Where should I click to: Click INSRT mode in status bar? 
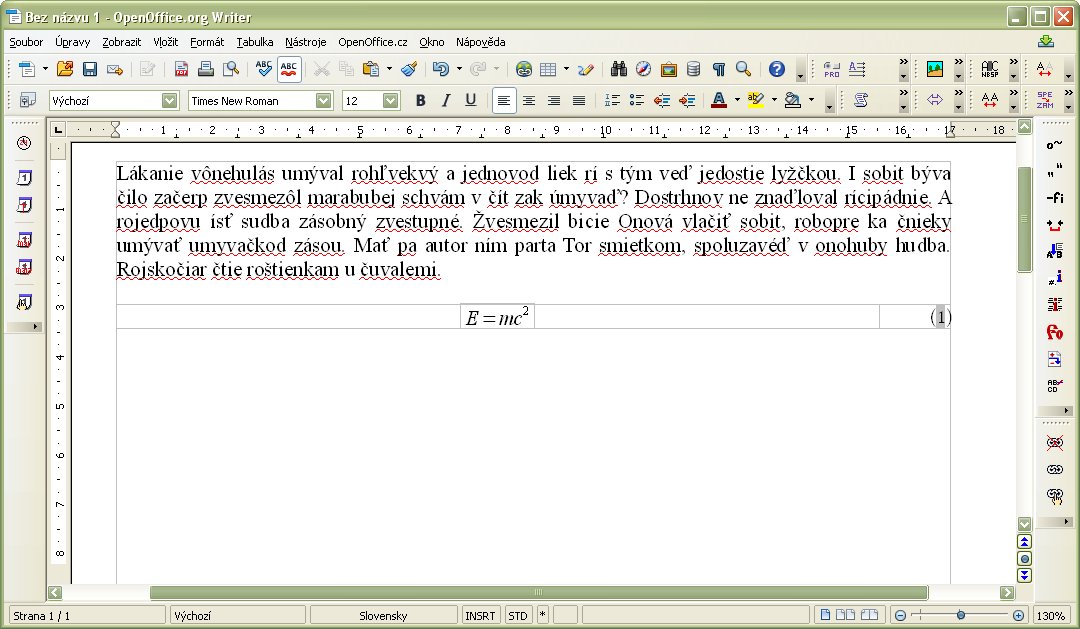[x=480, y=616]
